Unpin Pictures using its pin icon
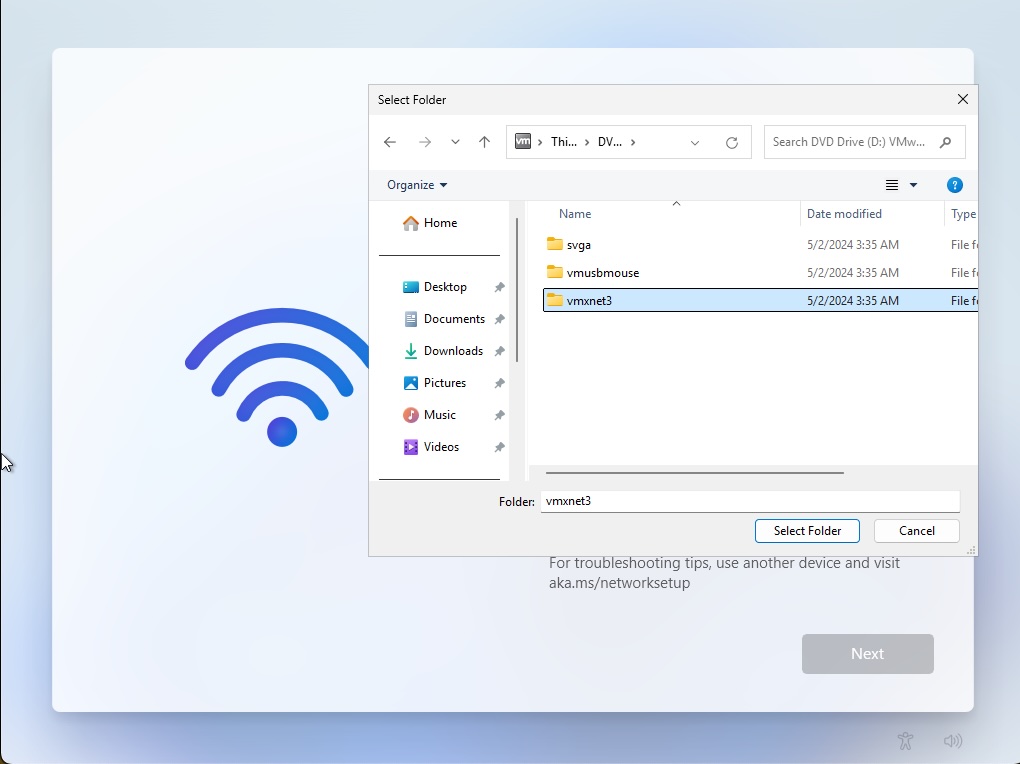Viewport: 1020px width, 764px height. [x=500, y=383]
